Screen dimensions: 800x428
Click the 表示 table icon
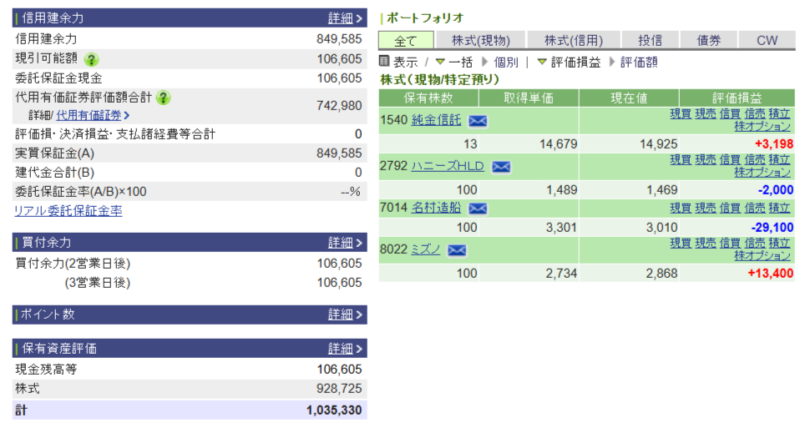click(384, 61)
